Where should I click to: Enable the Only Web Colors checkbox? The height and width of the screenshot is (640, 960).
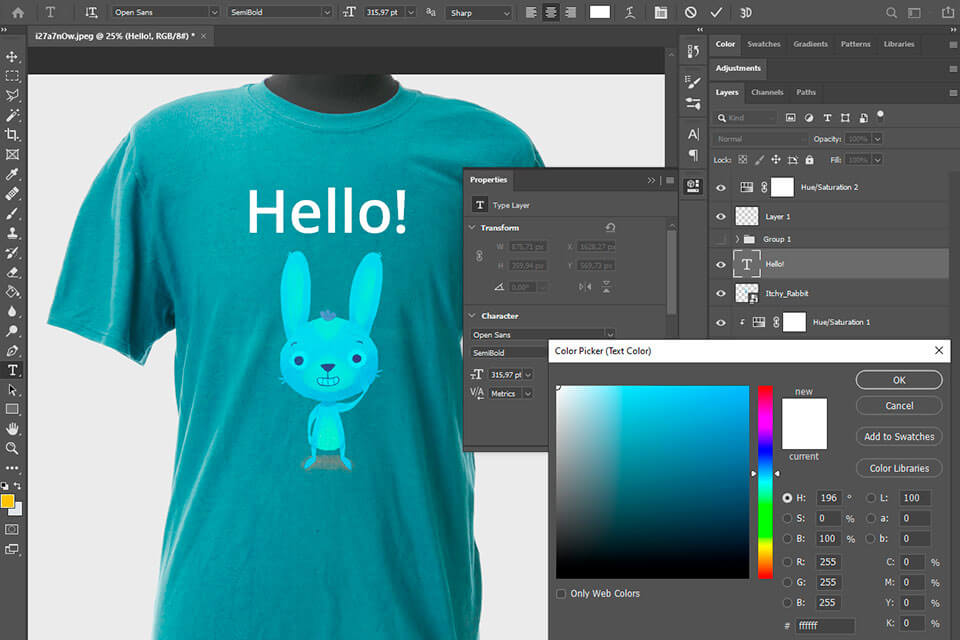click(x=561, y=593)
